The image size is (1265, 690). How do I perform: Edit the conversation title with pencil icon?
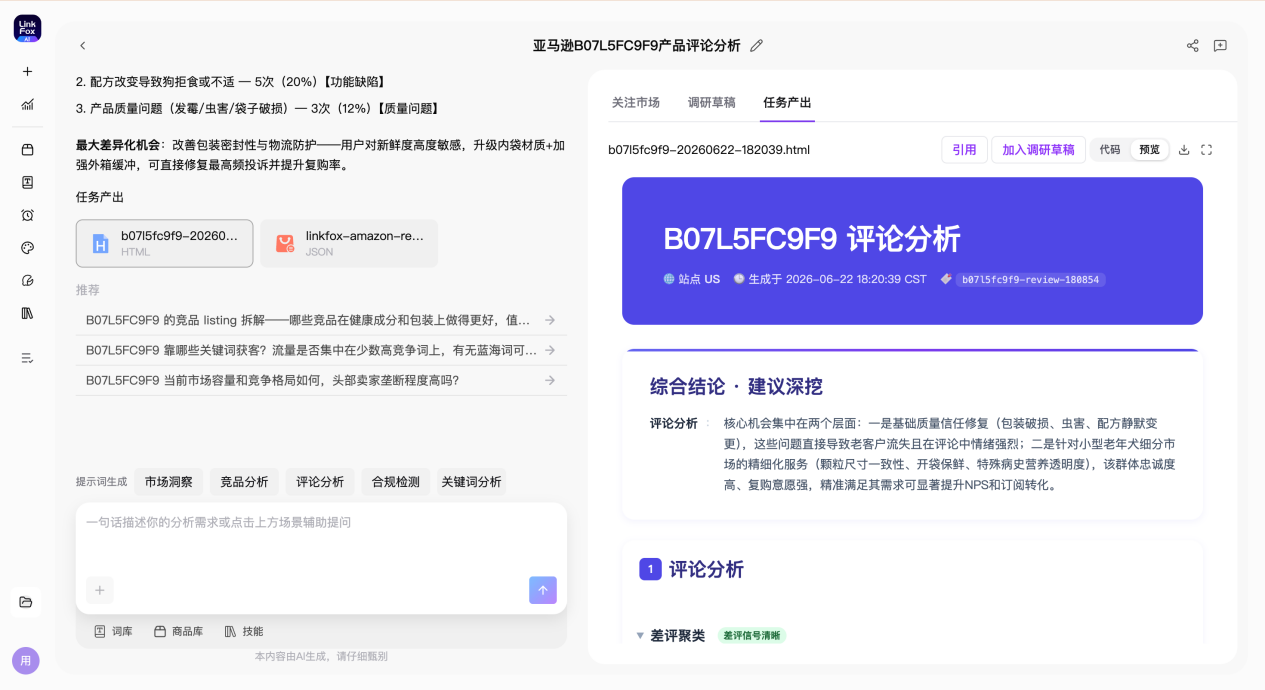757,46
